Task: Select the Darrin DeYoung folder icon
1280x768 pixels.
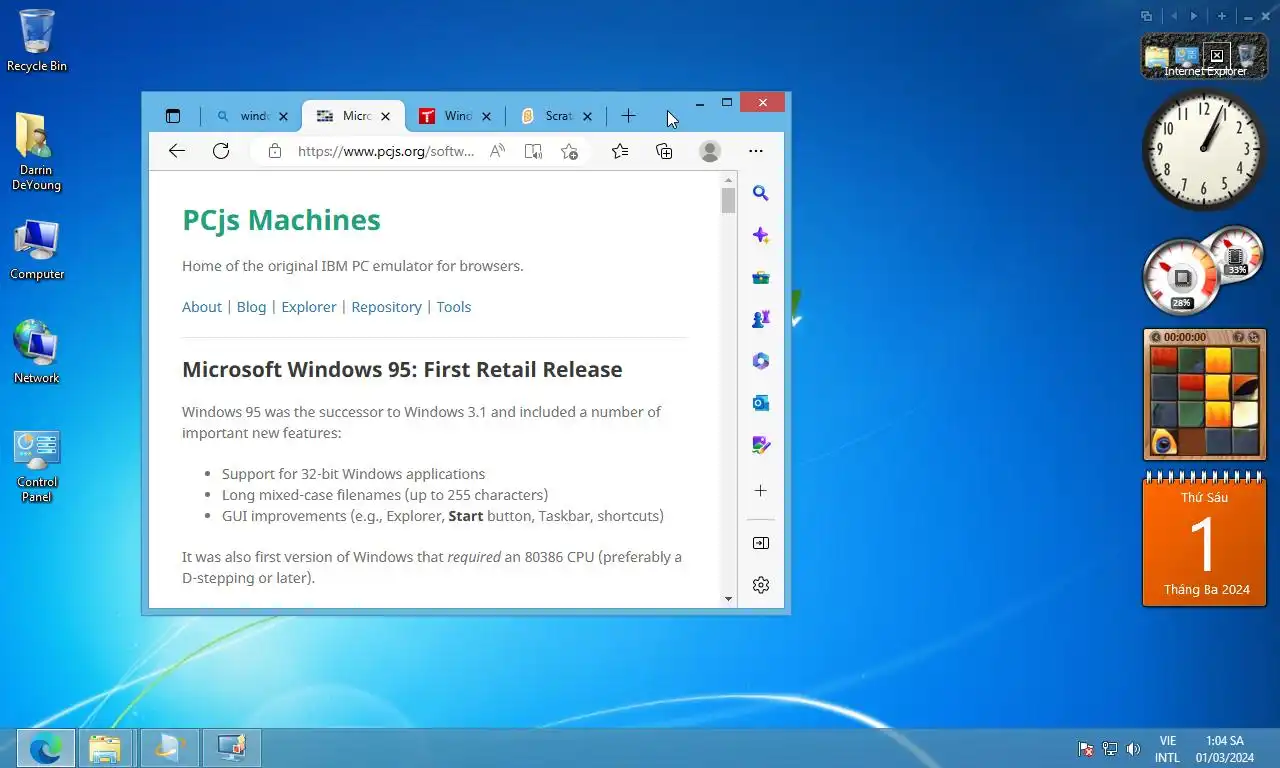Action: point(36,152)
